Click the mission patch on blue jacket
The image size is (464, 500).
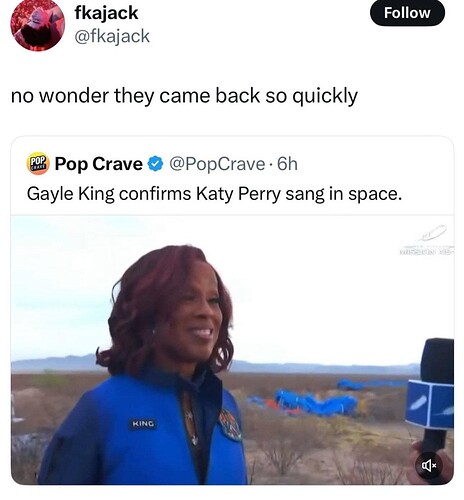[x=230, y=424]
